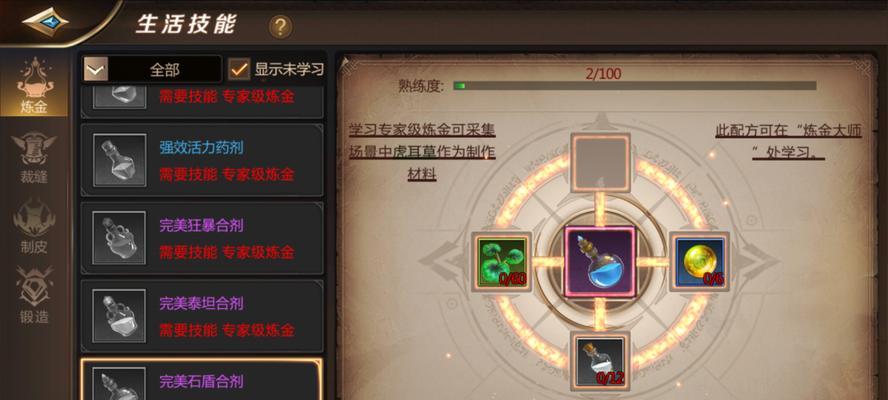Select the 制皮 leatherworking skill icon
The image size is (888, 400).
click(33, 227)
